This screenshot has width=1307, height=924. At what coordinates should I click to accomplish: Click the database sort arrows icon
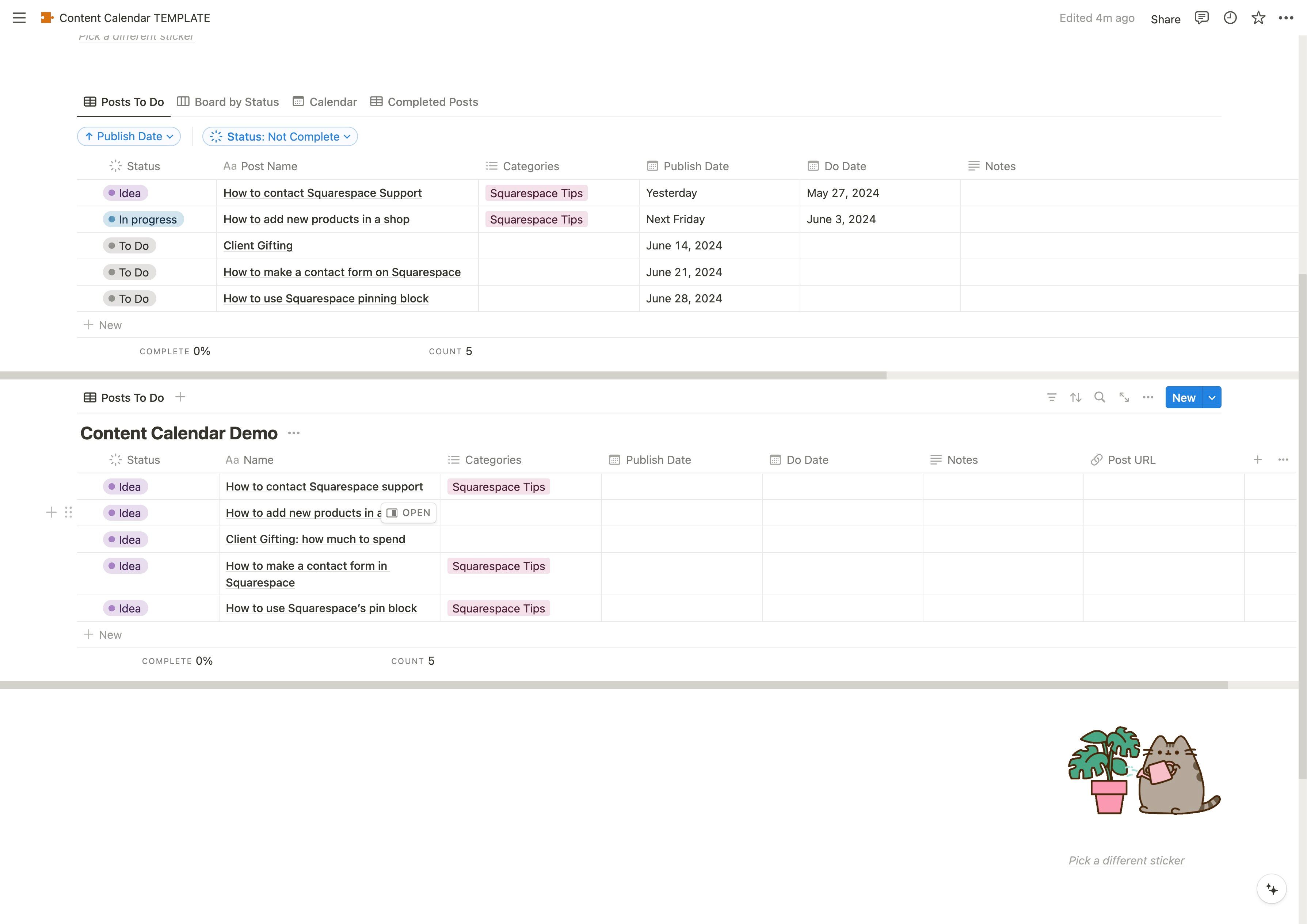click(1075, 397)
